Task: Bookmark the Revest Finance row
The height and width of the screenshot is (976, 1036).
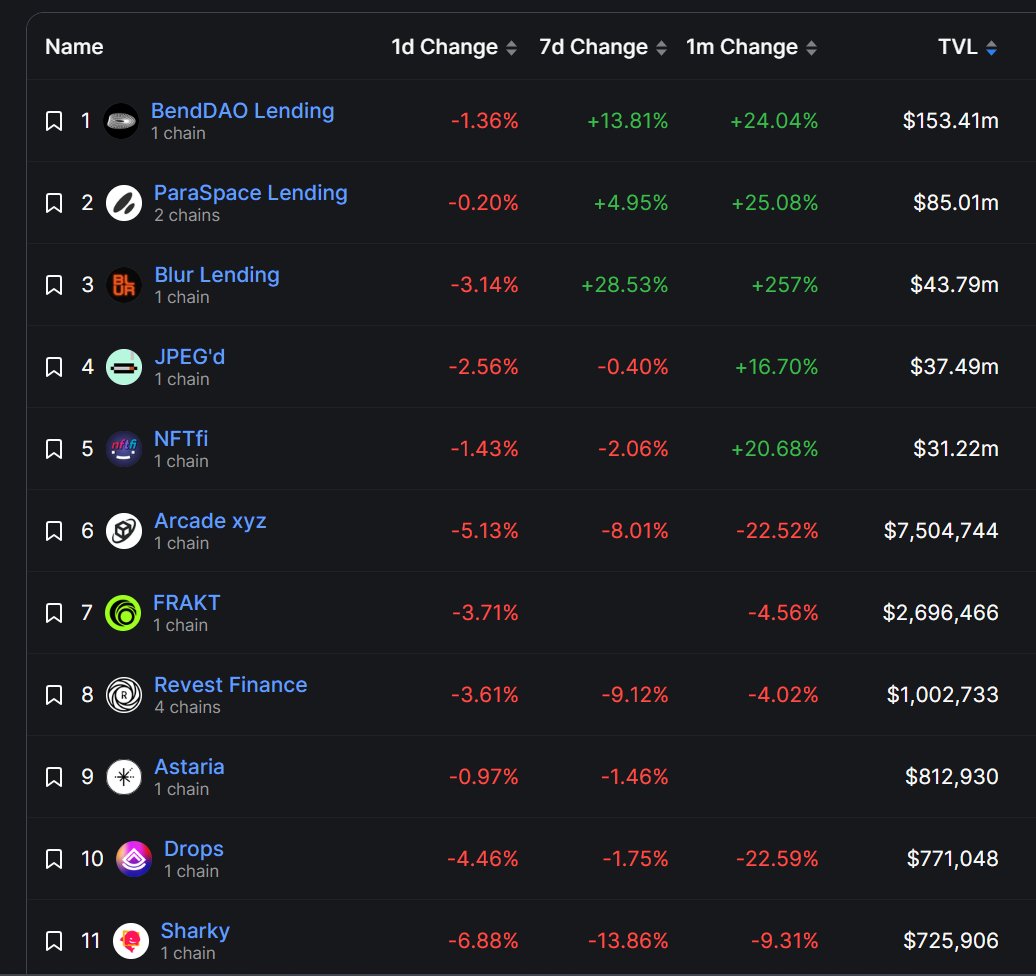Action: coord(54,694)
